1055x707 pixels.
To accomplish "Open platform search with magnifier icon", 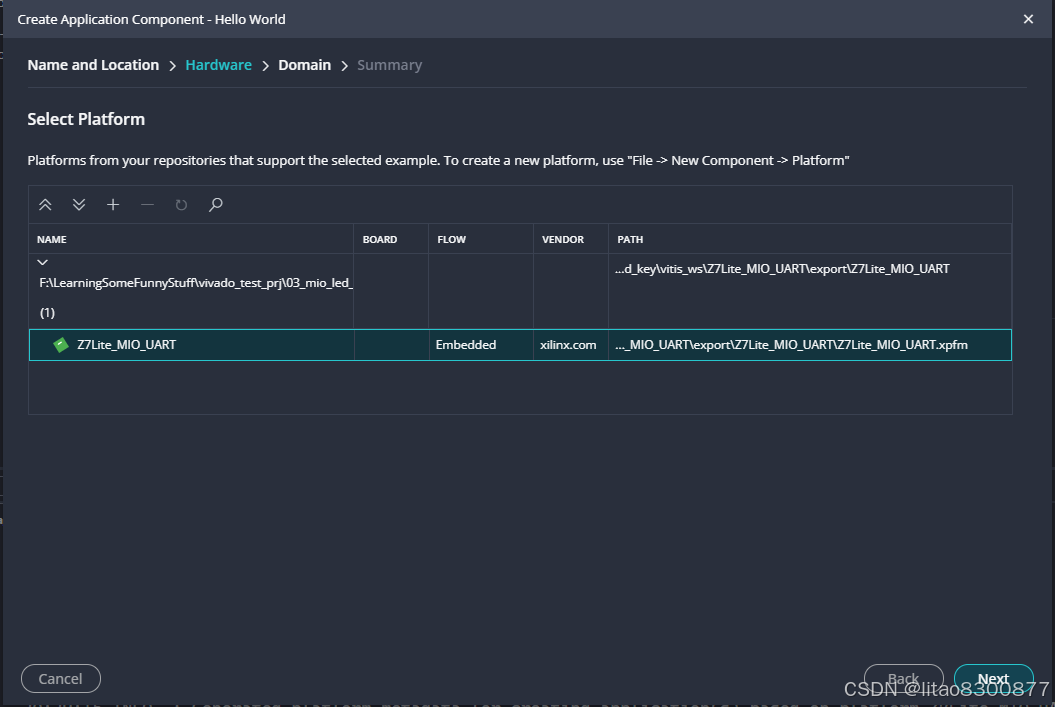I will pyautogui.click(x=215, y=204).
